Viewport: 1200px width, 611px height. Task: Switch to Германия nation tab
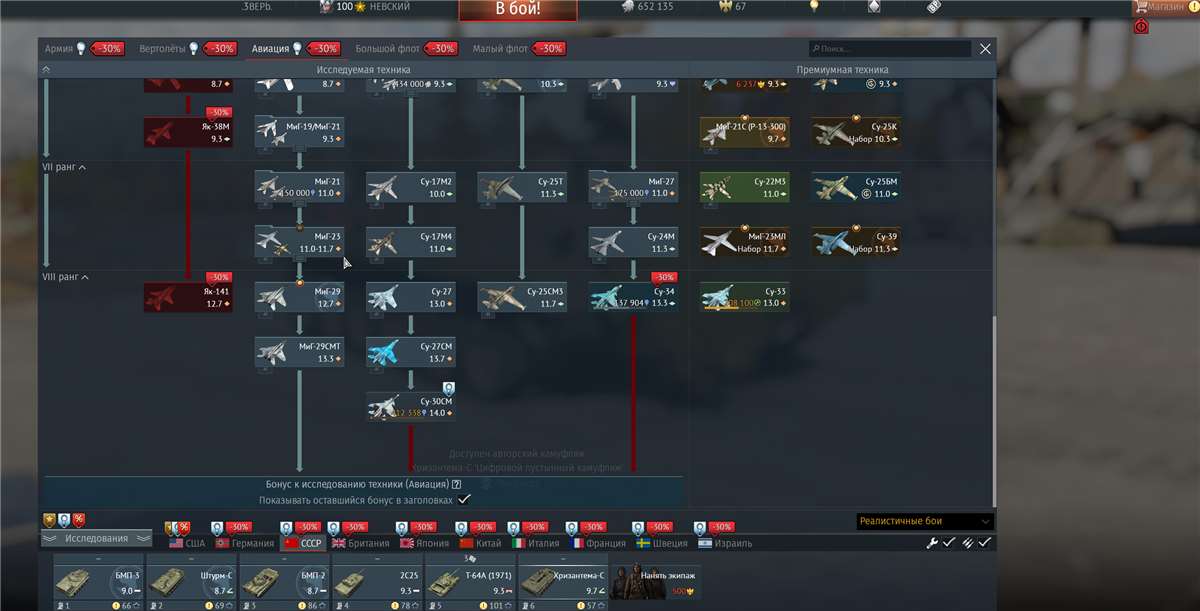[245, 543]
